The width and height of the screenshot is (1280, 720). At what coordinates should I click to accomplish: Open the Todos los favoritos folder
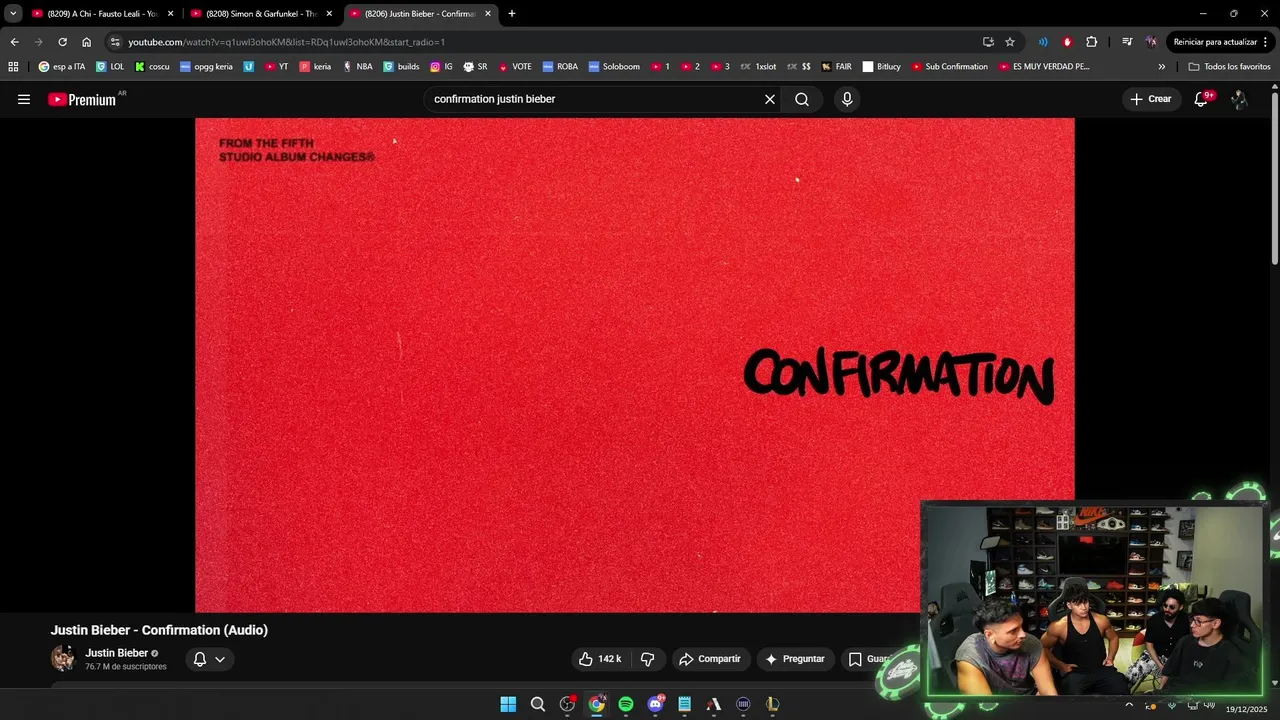click(1229, 67)
